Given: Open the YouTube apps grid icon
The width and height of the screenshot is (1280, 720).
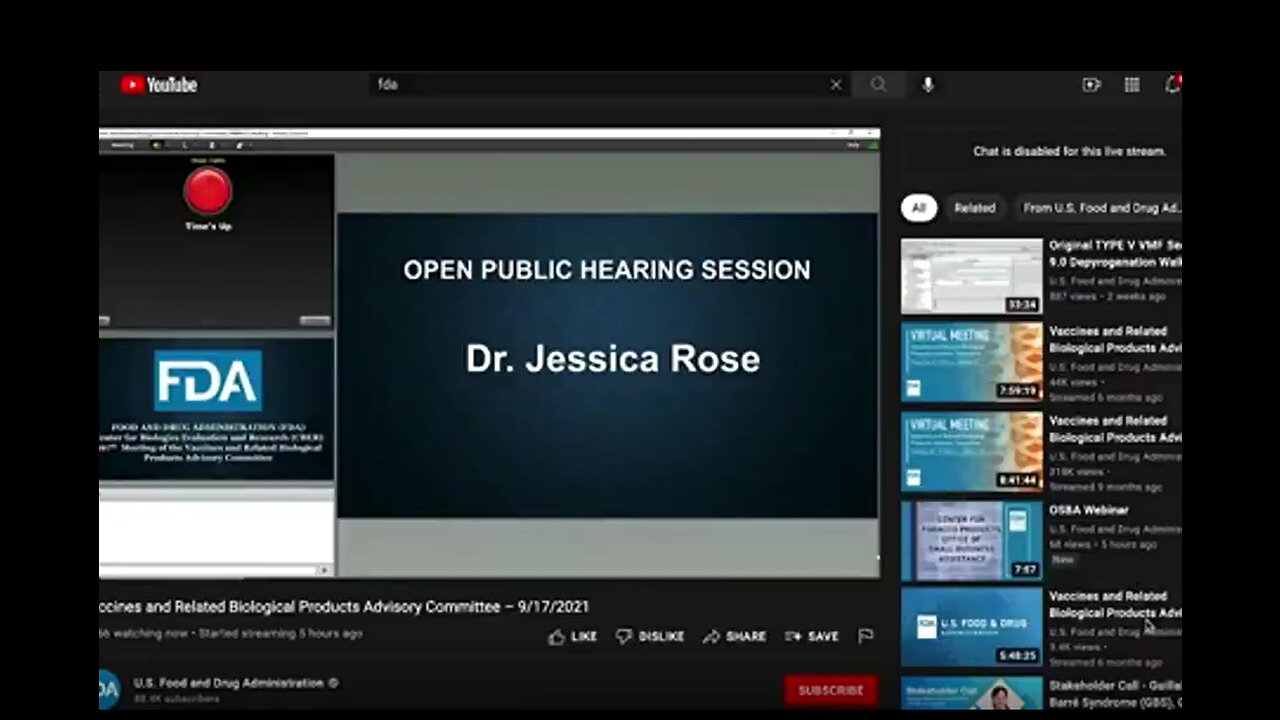Looking at the screenshot, I should (x=1132, y=85).
